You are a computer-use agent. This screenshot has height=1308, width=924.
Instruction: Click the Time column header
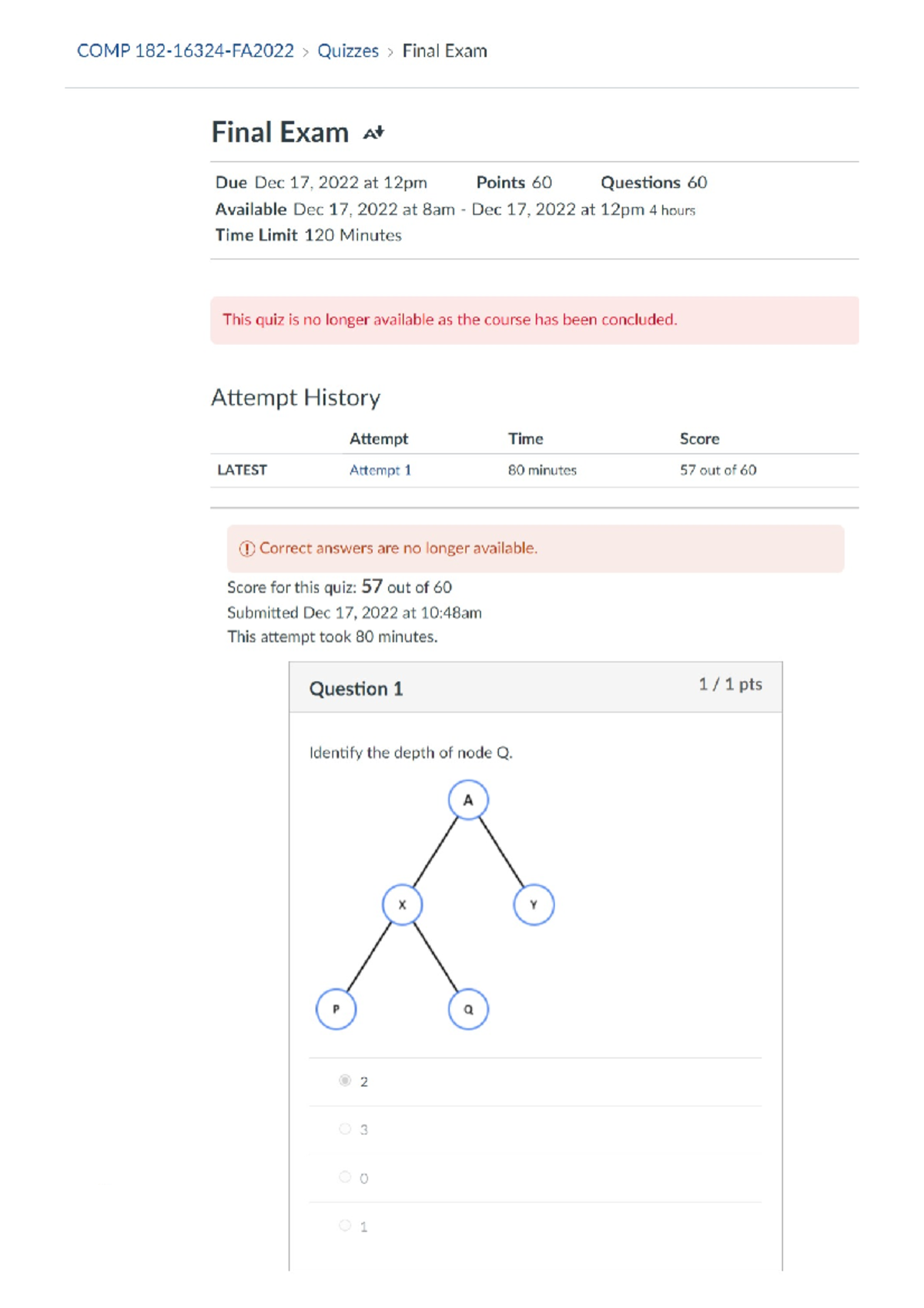click(525, 438)
